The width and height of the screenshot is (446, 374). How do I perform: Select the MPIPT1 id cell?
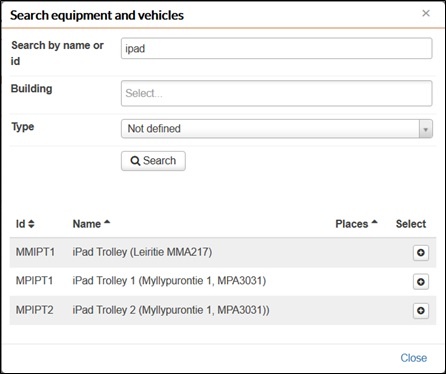point(34,281)
